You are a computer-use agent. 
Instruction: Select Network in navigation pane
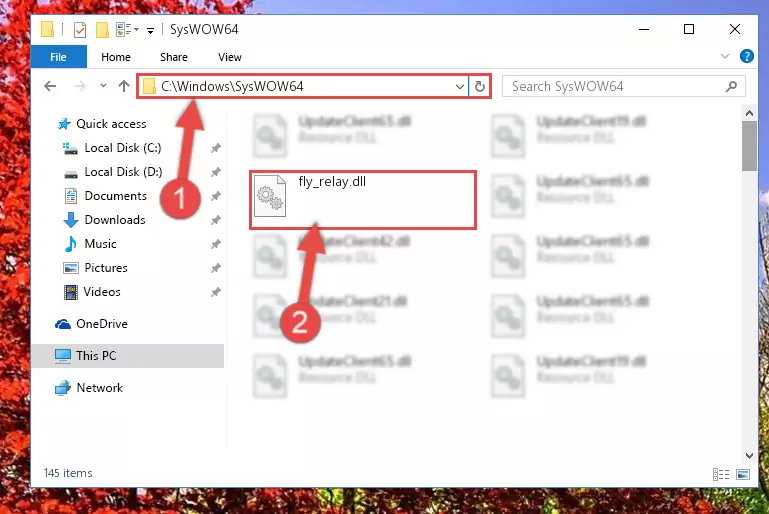point(89,388)
